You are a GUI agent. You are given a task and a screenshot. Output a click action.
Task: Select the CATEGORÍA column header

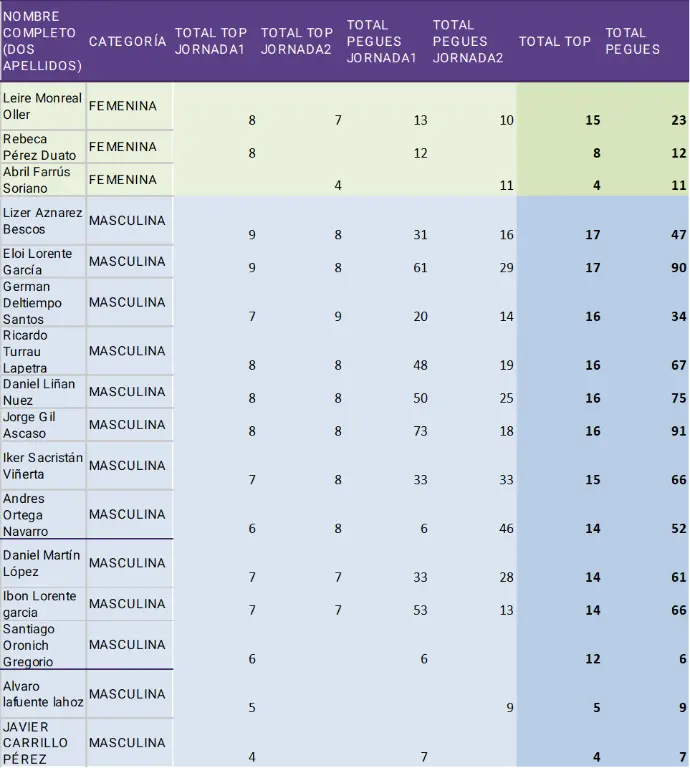127,41
